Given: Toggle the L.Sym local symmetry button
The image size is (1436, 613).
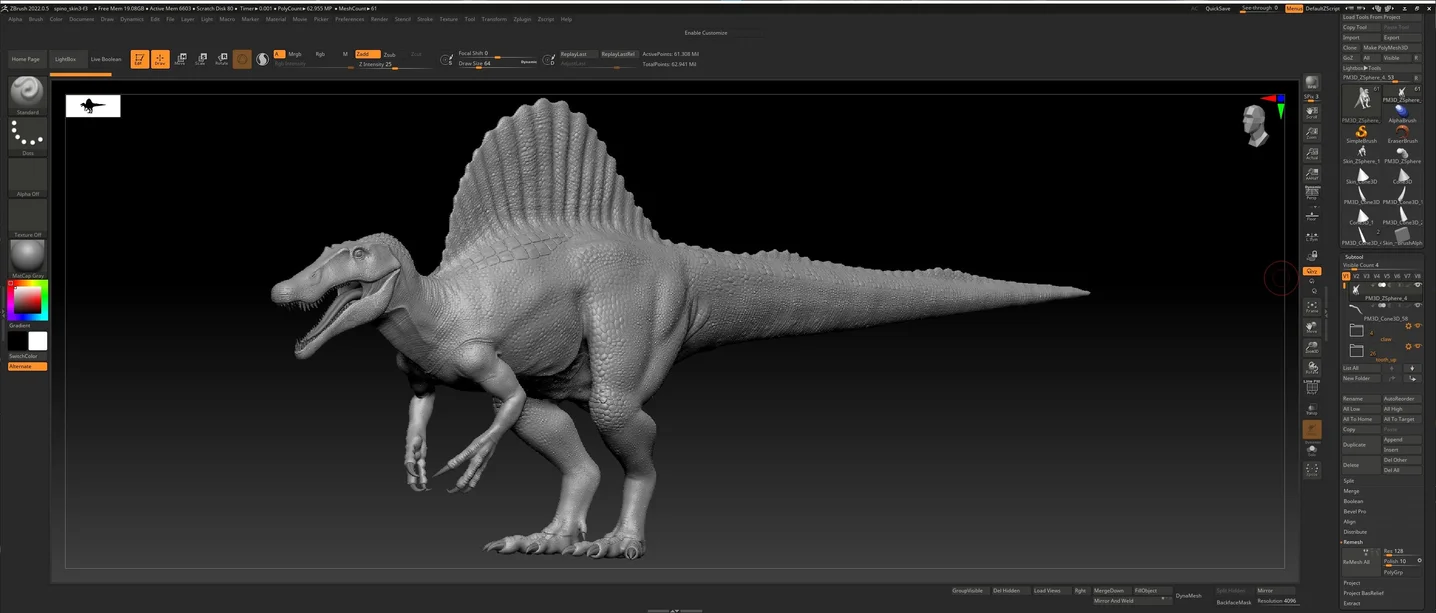Looking at the screenshot, I should coord(1312,238).
